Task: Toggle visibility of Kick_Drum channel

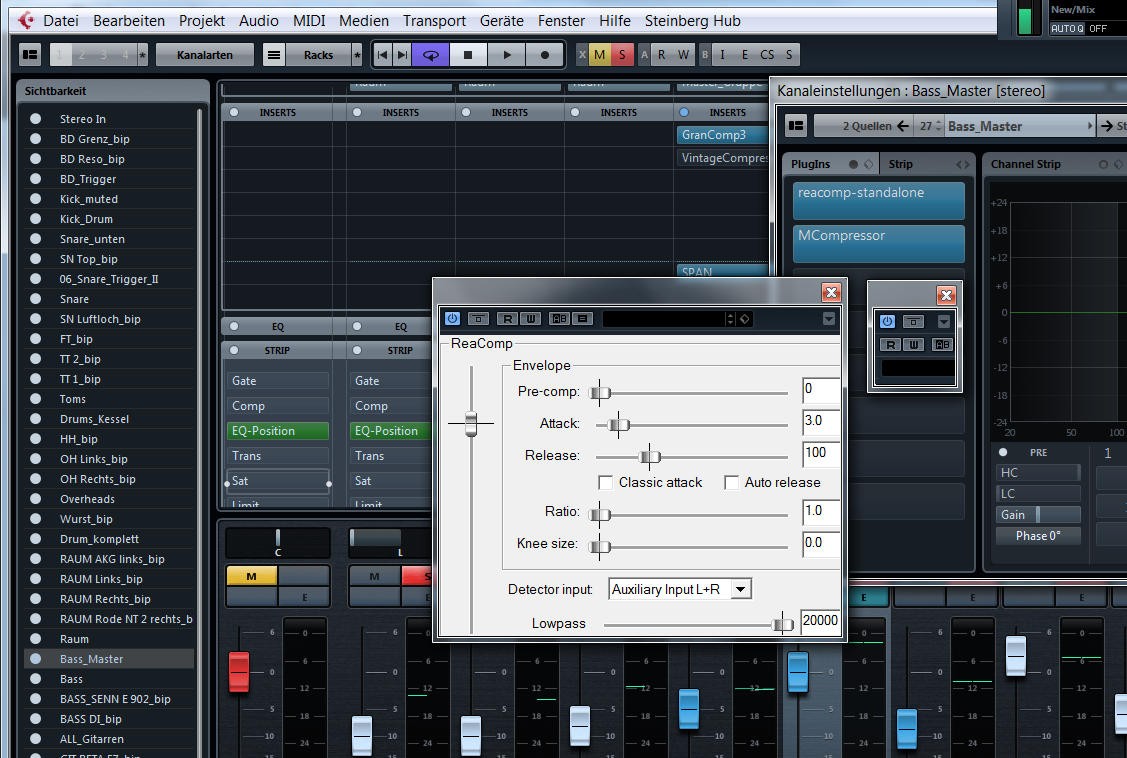Action: click(35, 218)
